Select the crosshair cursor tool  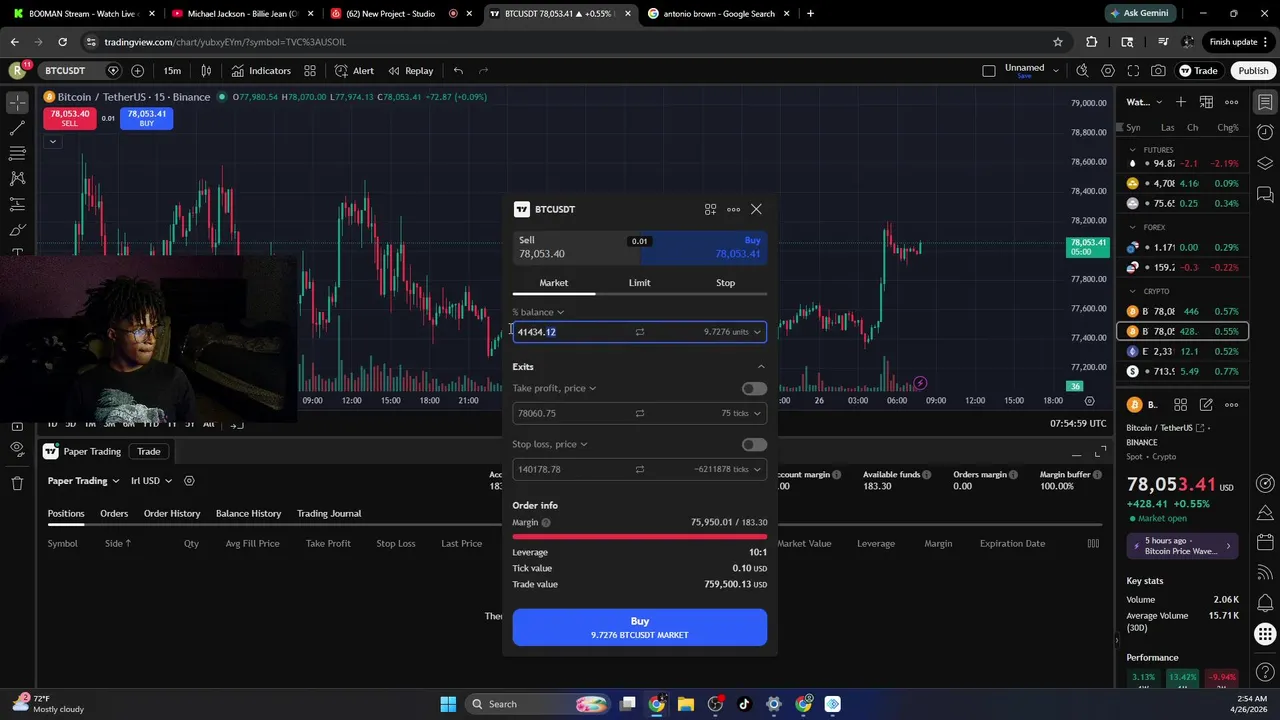pos(17,103)
